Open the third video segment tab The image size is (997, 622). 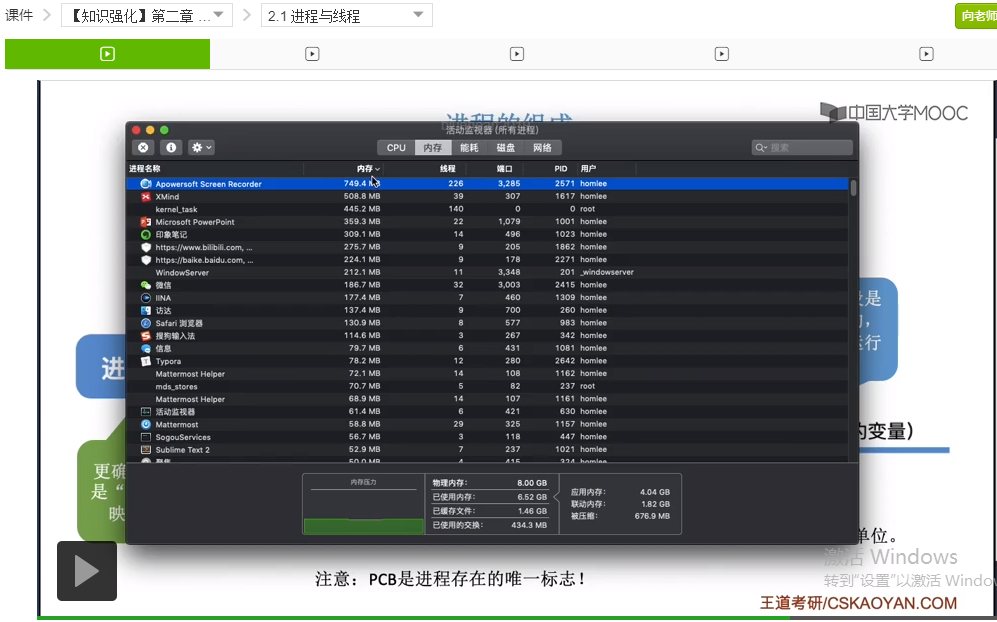pos(516,54)
